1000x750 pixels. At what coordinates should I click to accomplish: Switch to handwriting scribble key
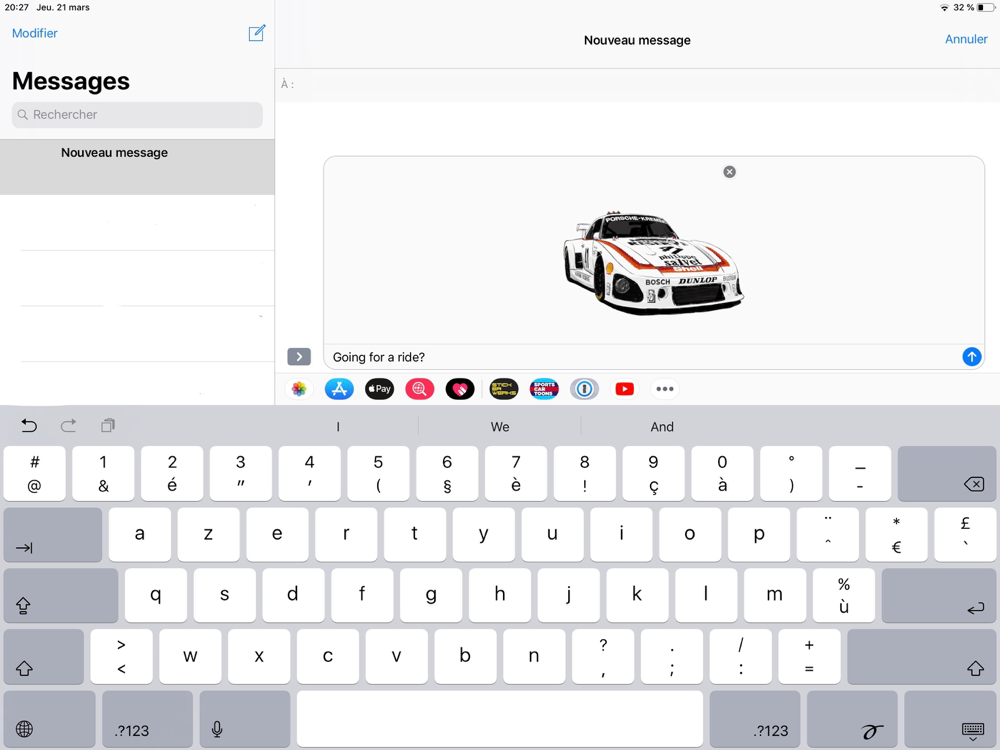pyautogui.click(x=852, y=719)
